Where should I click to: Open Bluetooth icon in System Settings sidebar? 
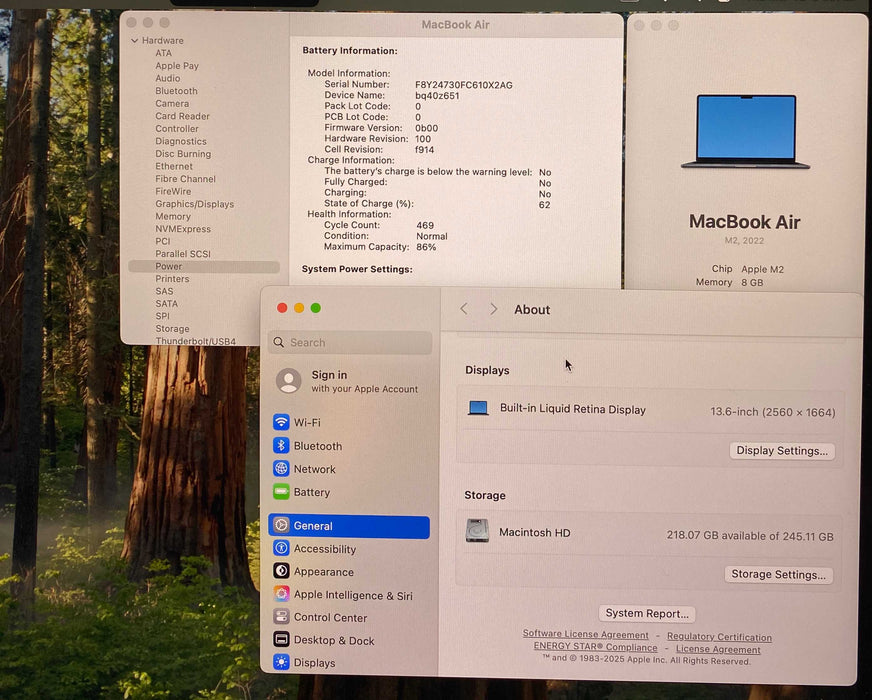[x=281, y=445]
